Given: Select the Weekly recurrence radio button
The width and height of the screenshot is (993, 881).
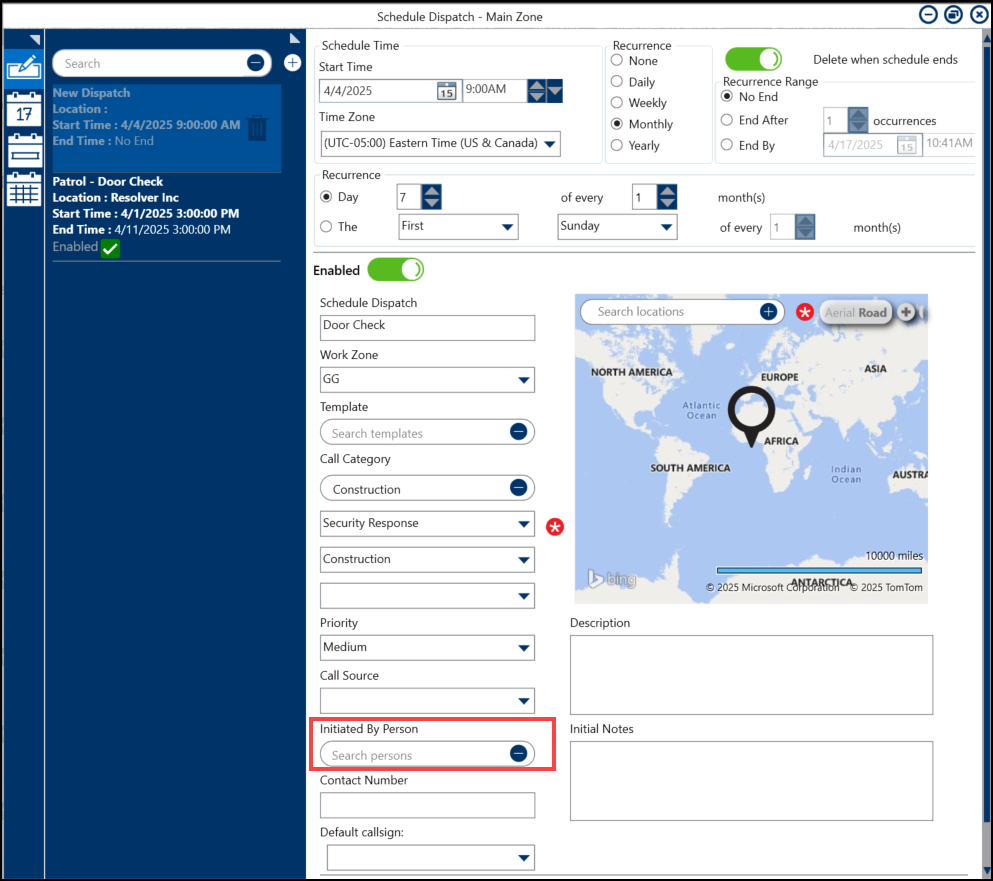Looking at the screenshot, I should pyautogui.click(x=618, y=103).
